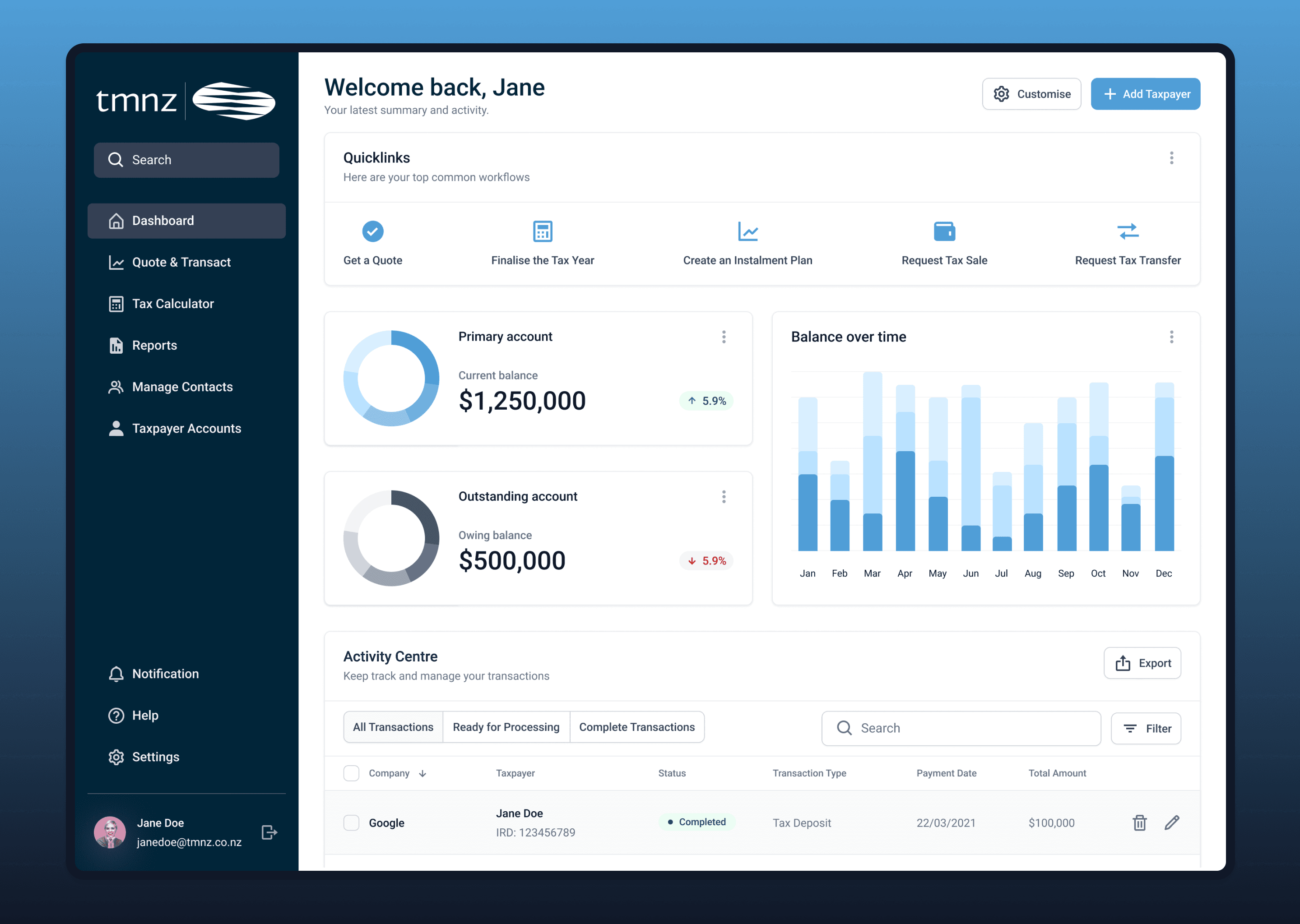Click Create an Instalment Plan chart icon
Image resolution: width=1300 pixels, height=924 pixels.
pos(747,231)
